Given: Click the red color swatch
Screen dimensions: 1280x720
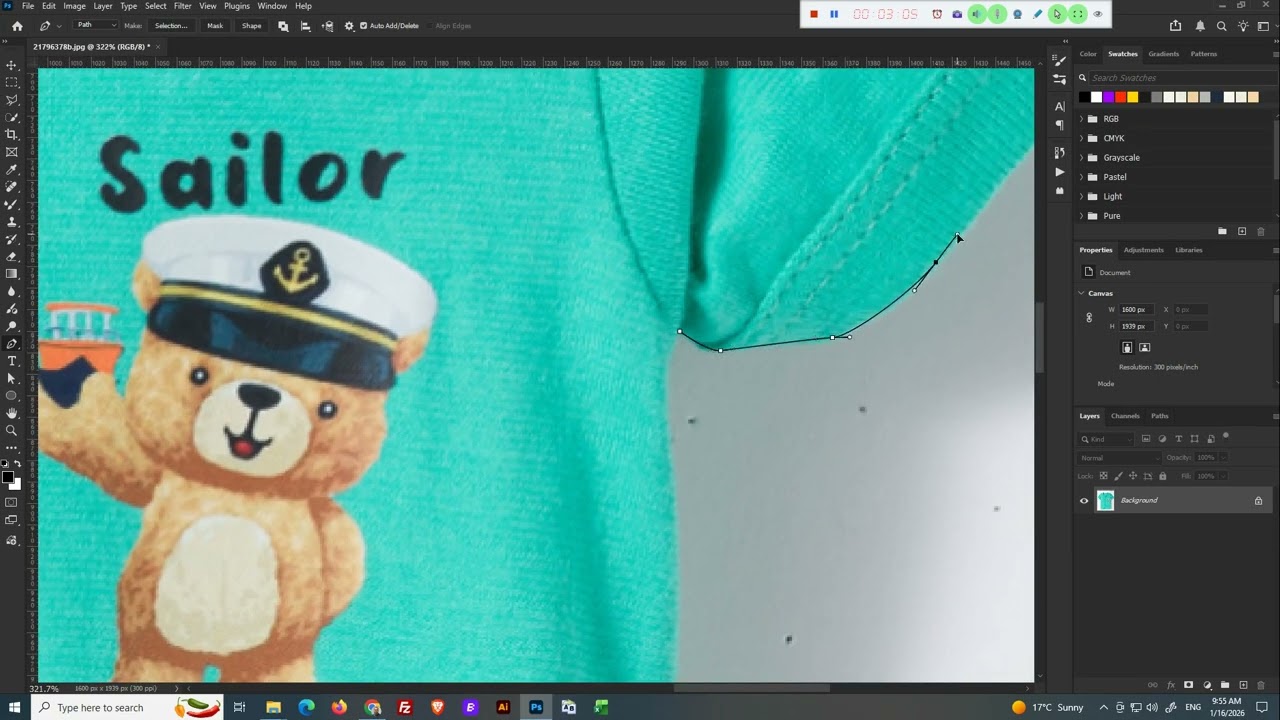Looking at the screenshot, I should pyautogui.click(x=1120, y=97).
